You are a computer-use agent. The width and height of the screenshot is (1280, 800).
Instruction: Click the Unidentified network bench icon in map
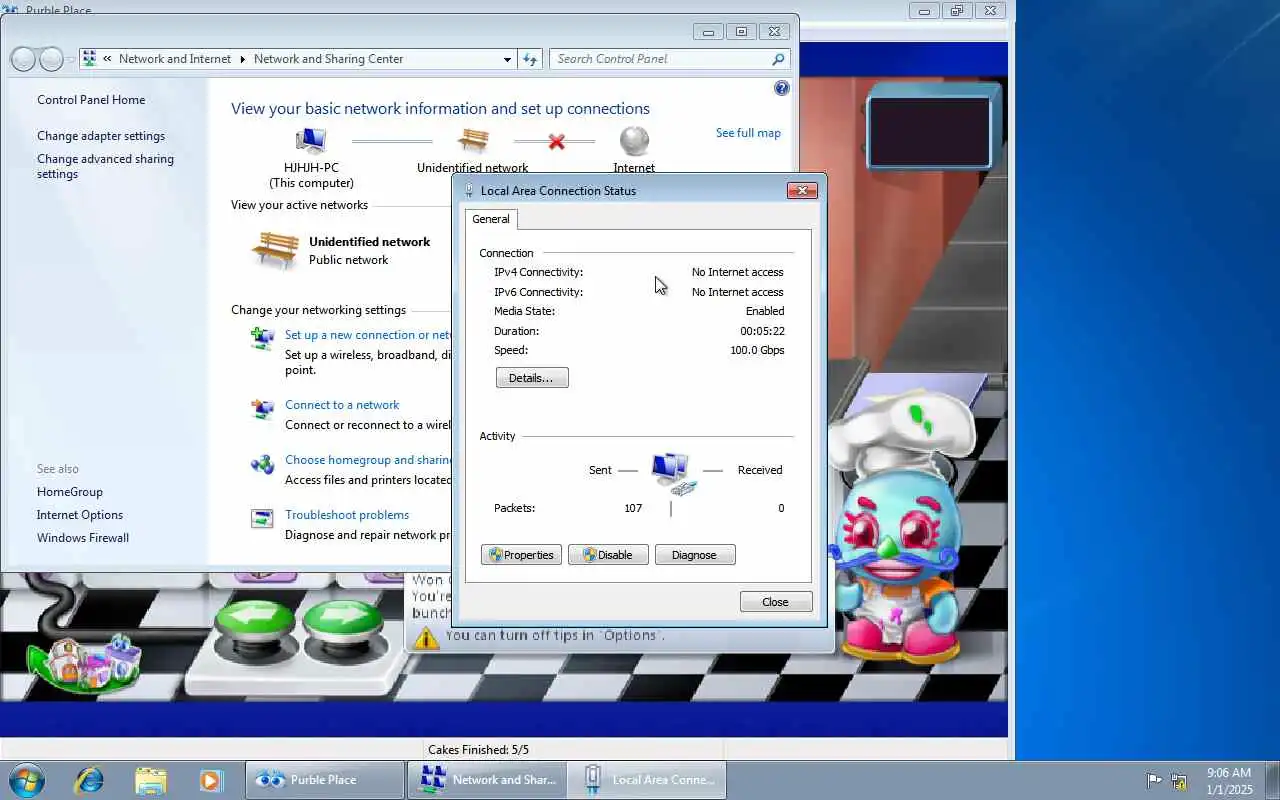click(x=472, y=141)
